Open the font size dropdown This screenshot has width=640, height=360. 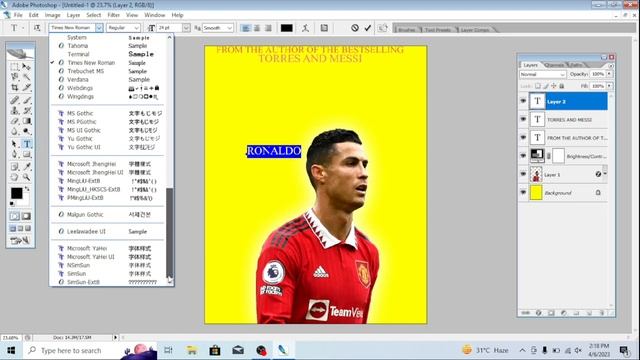(x=186, y=28)
